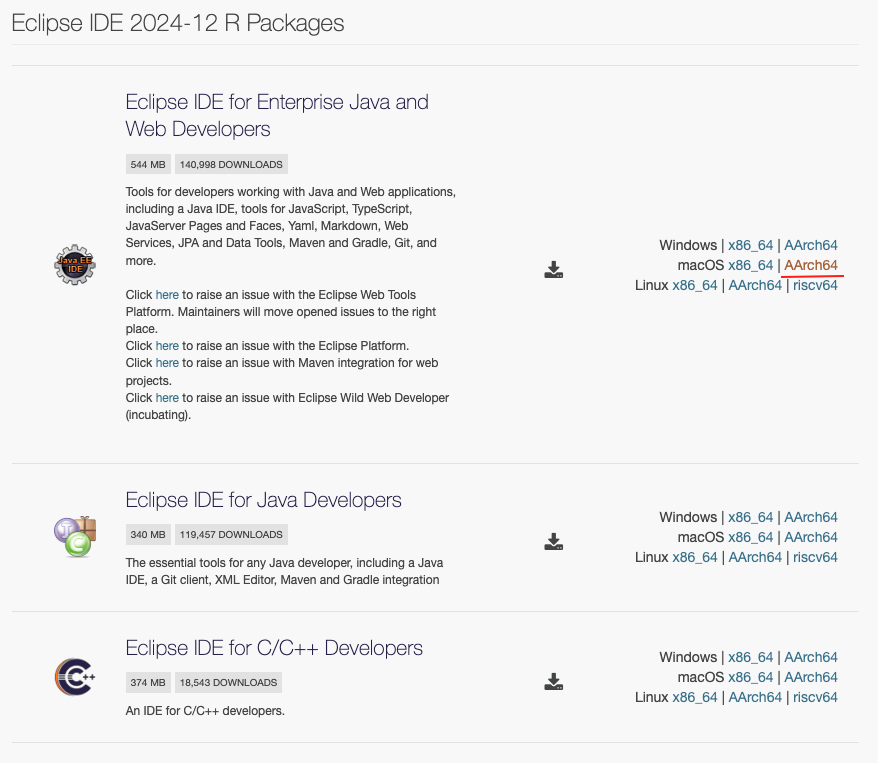Click download icon for Java Developers package
The image size is (878, 763).
coord(553,541)
